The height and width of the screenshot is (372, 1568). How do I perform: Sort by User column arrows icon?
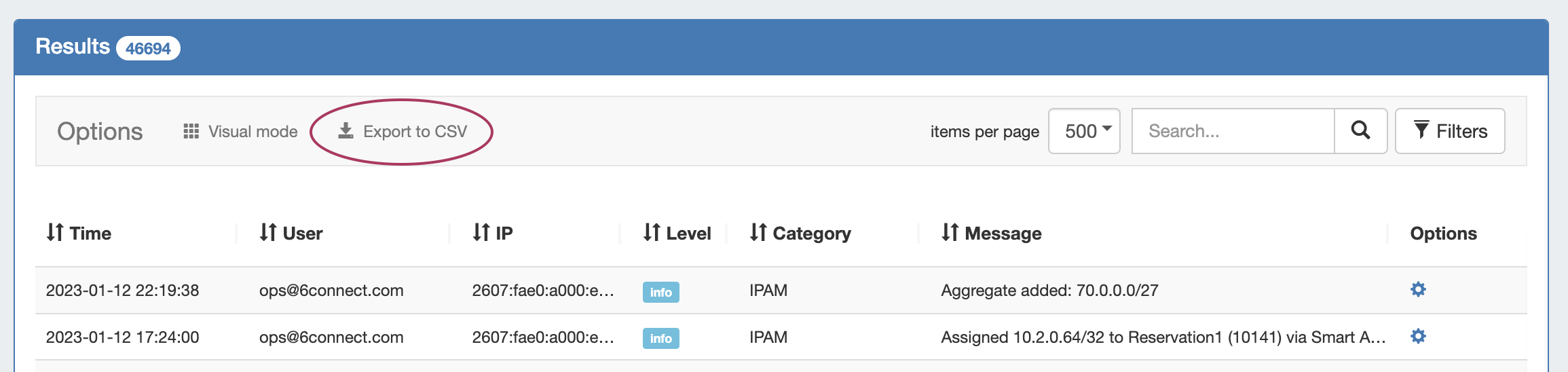(x=268, y=232)
